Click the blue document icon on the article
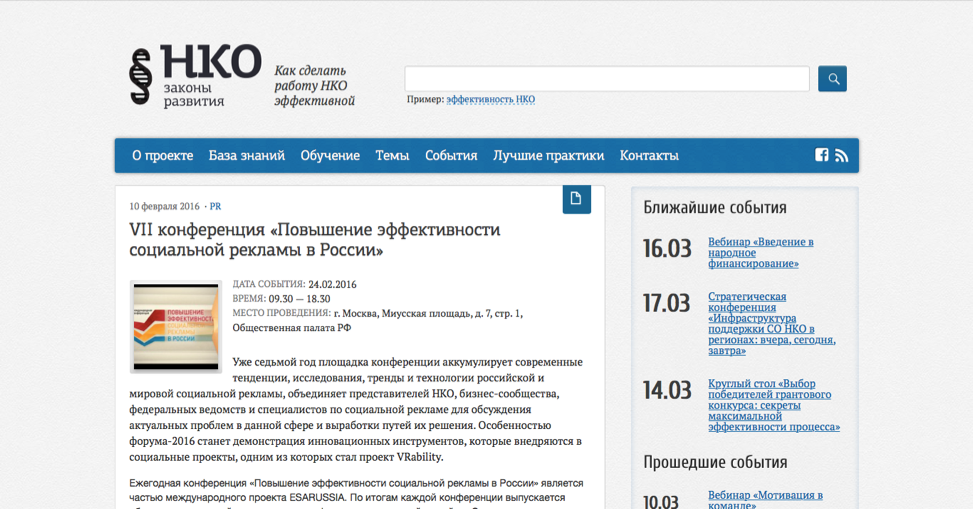The width and height of the screenshot is (973, 509). tap(576, 199)
